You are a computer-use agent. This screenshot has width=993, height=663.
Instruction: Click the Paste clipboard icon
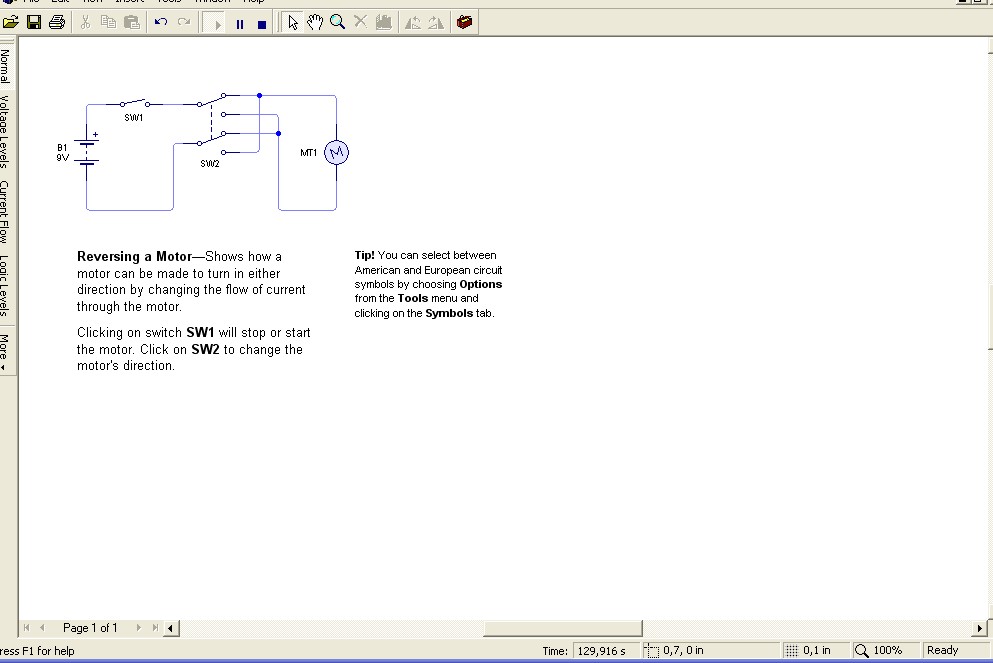pos(132,23)
